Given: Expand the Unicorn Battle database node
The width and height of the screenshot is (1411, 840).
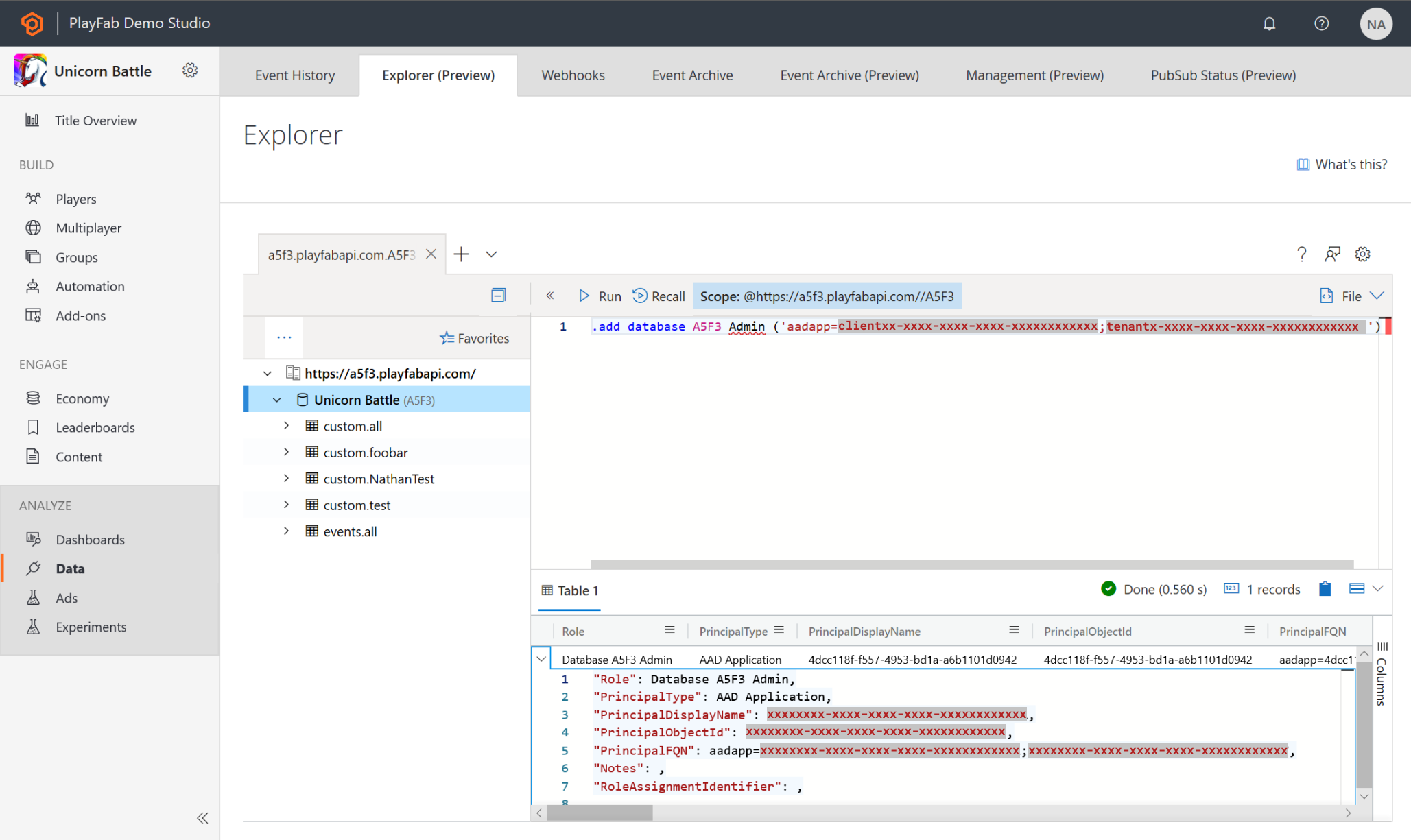Looking at the screenshot, I should click(277, 399).
